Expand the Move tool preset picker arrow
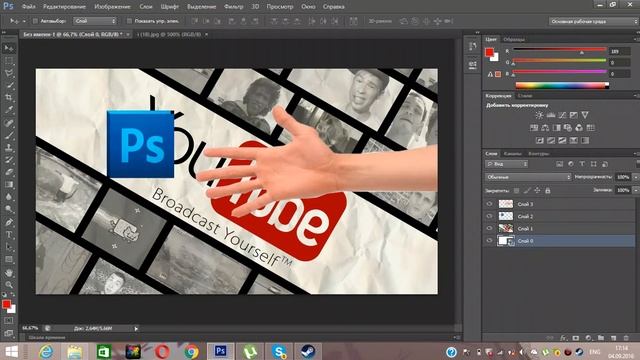 click(x=24, y=21)
